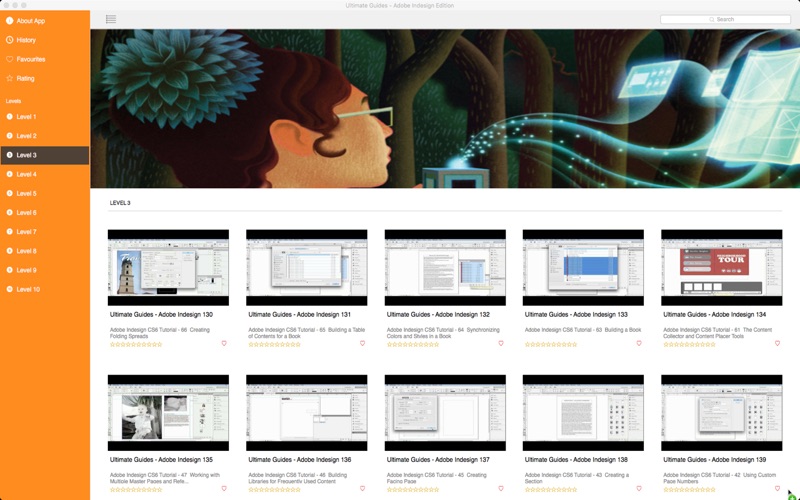Open thumbnail for Adobe Indesign 135
This screenshot has width=800, height=500.
168,413
